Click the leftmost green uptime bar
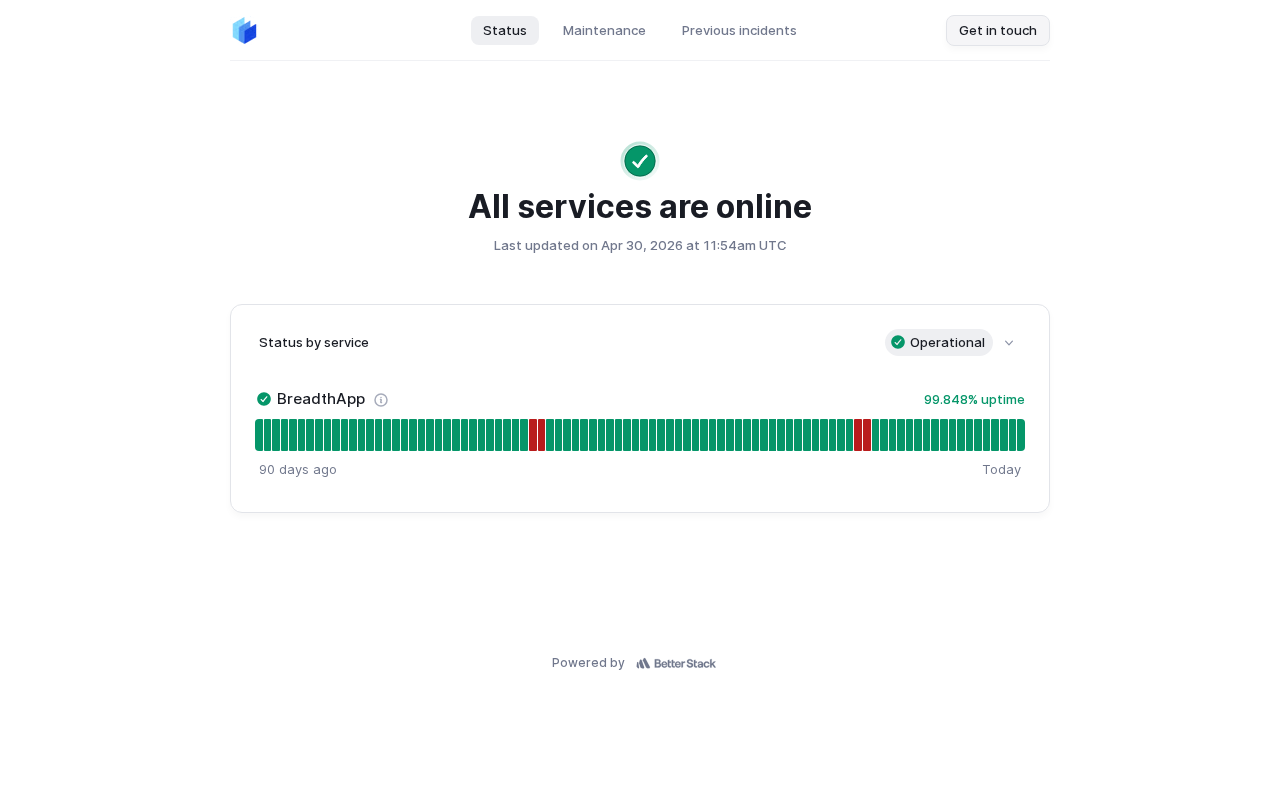Image resolution: width=1280 pixels, height=800 pixels. [x=259, y=435]
